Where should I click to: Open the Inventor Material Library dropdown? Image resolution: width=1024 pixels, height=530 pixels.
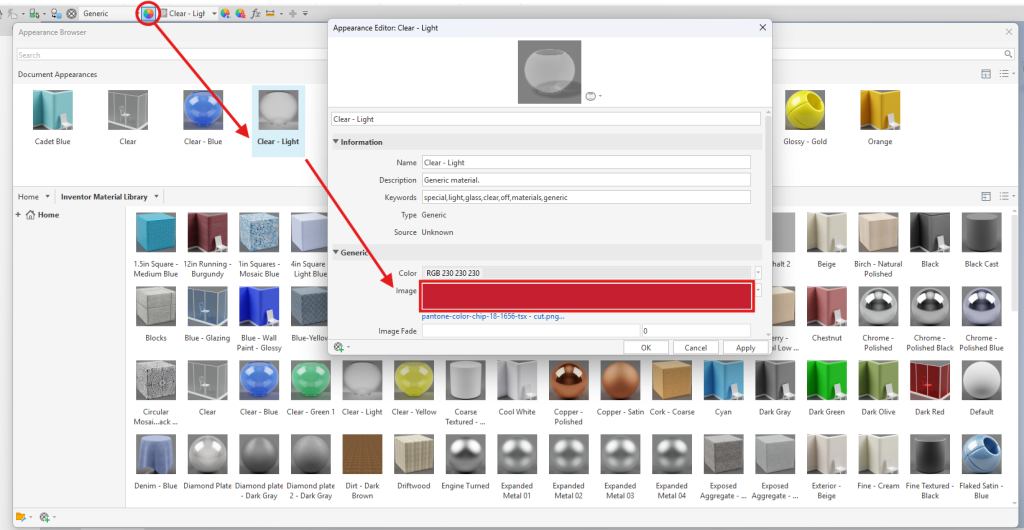click(x=157, y=197)
